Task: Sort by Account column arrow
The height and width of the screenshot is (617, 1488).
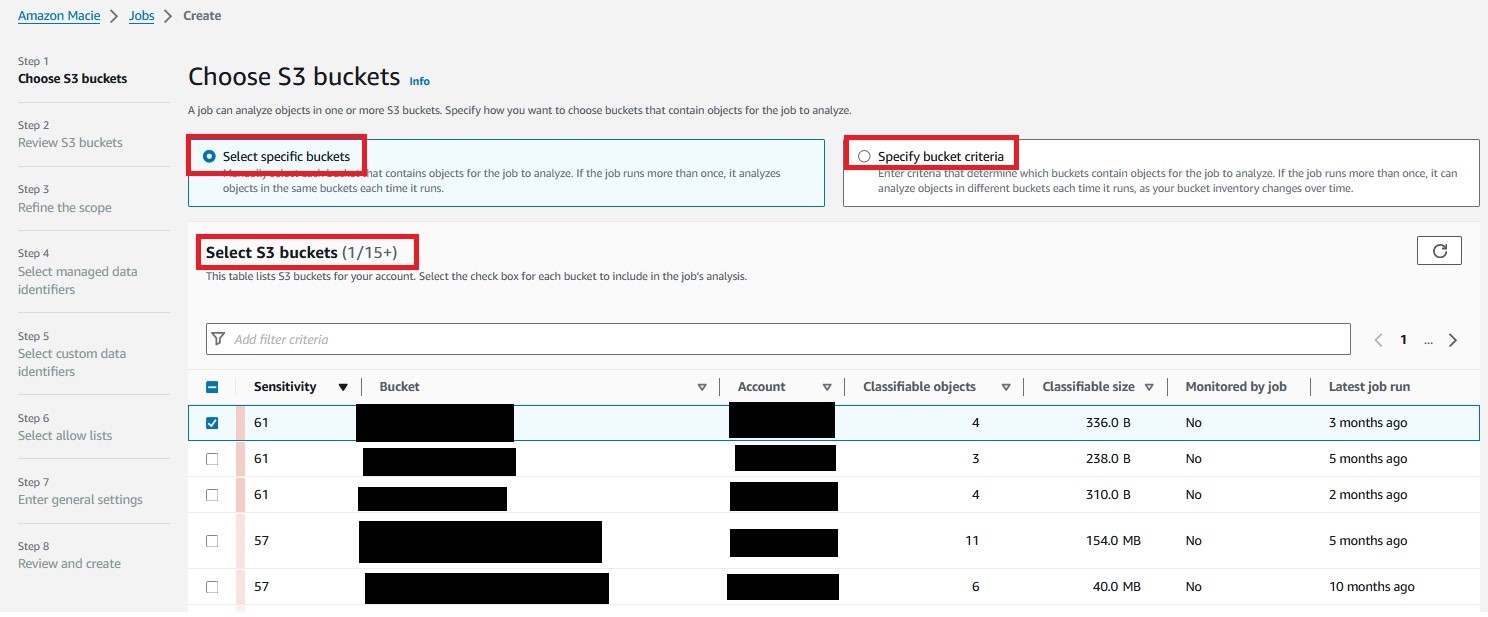Action: 827,387
